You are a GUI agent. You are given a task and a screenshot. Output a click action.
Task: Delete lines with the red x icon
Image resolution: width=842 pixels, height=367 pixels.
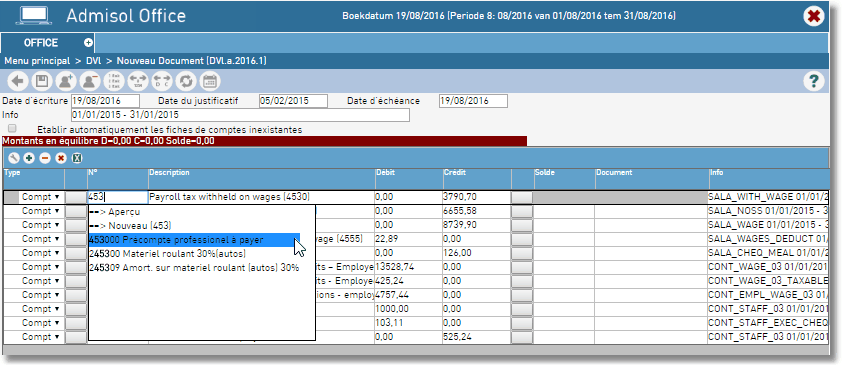point(61,159)
